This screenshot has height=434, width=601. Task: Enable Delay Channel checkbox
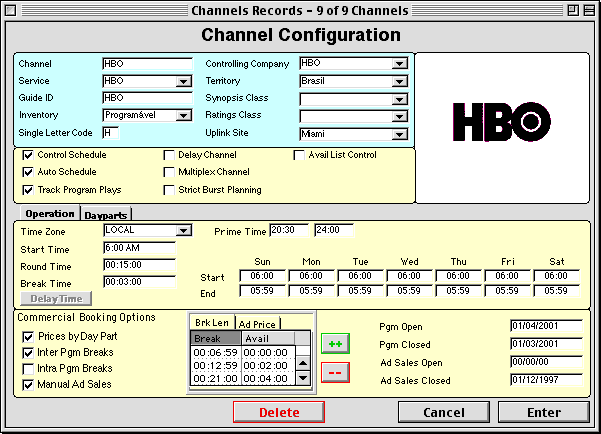(x=169, y=155)
